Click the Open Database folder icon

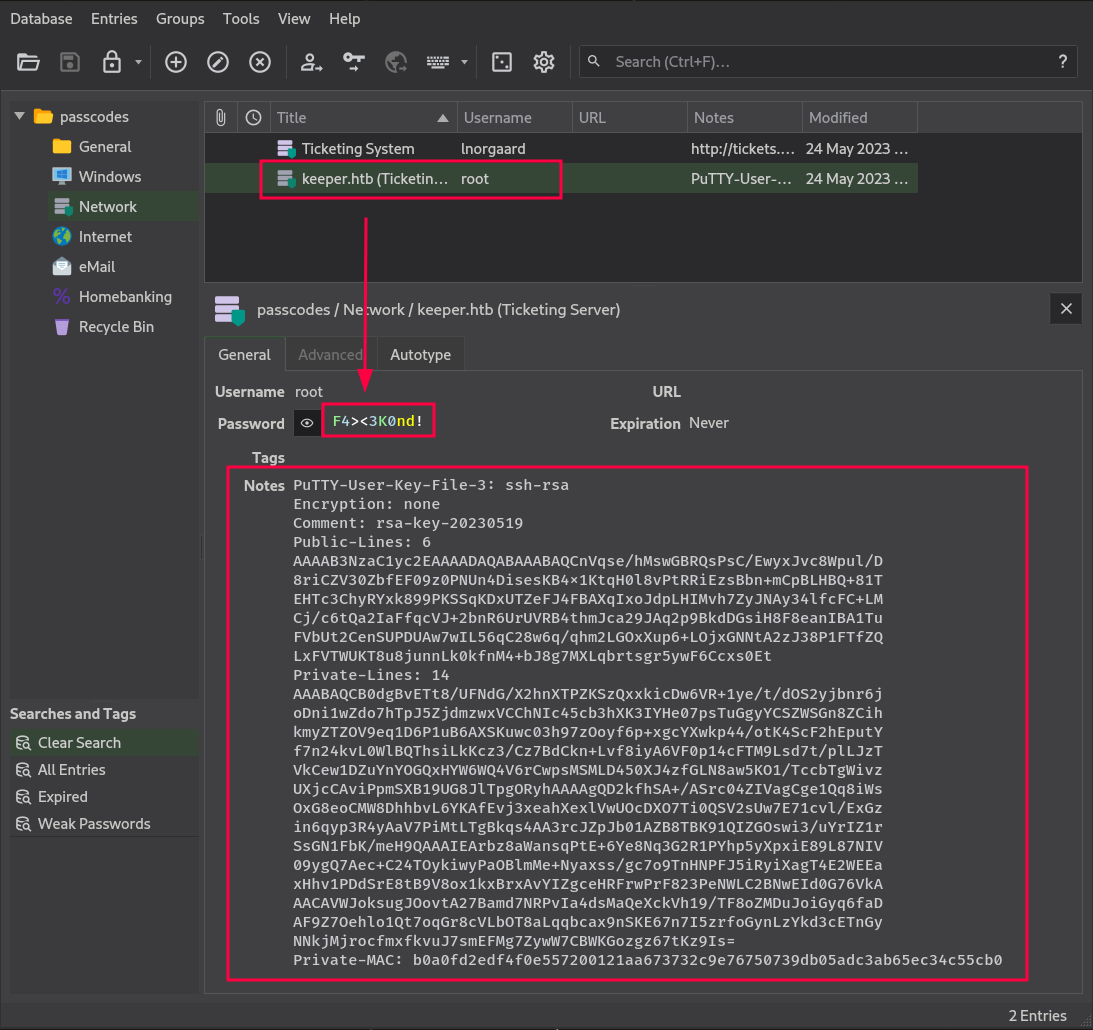tap(29, 62)
